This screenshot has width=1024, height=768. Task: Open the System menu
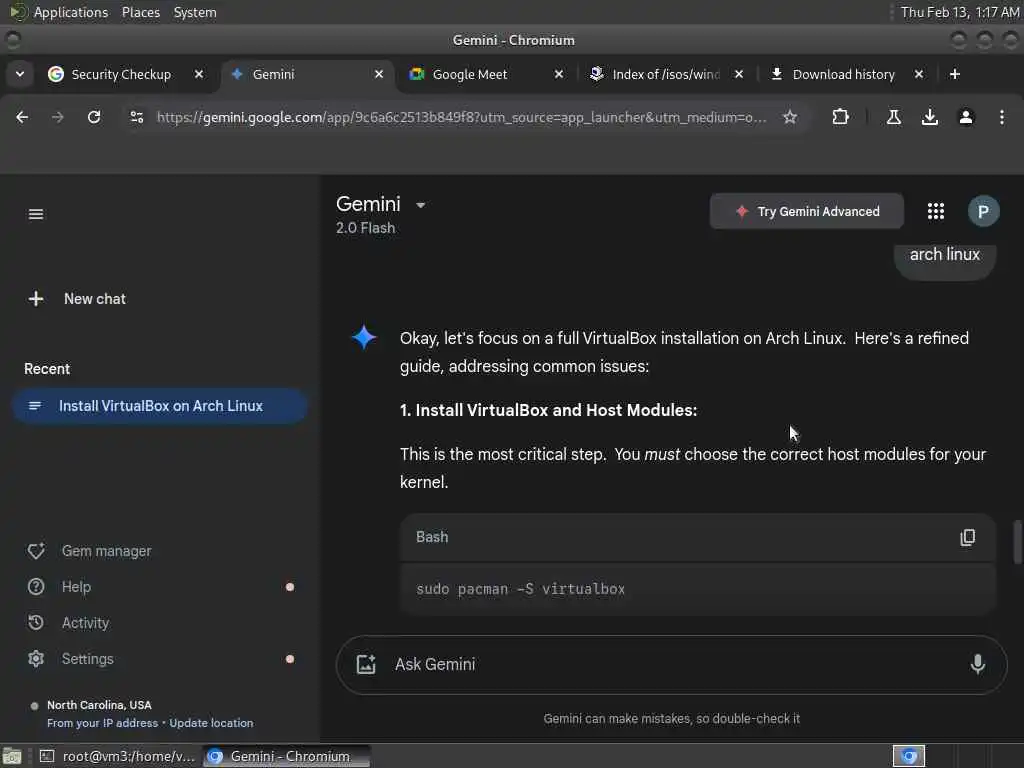click(195, 12)
